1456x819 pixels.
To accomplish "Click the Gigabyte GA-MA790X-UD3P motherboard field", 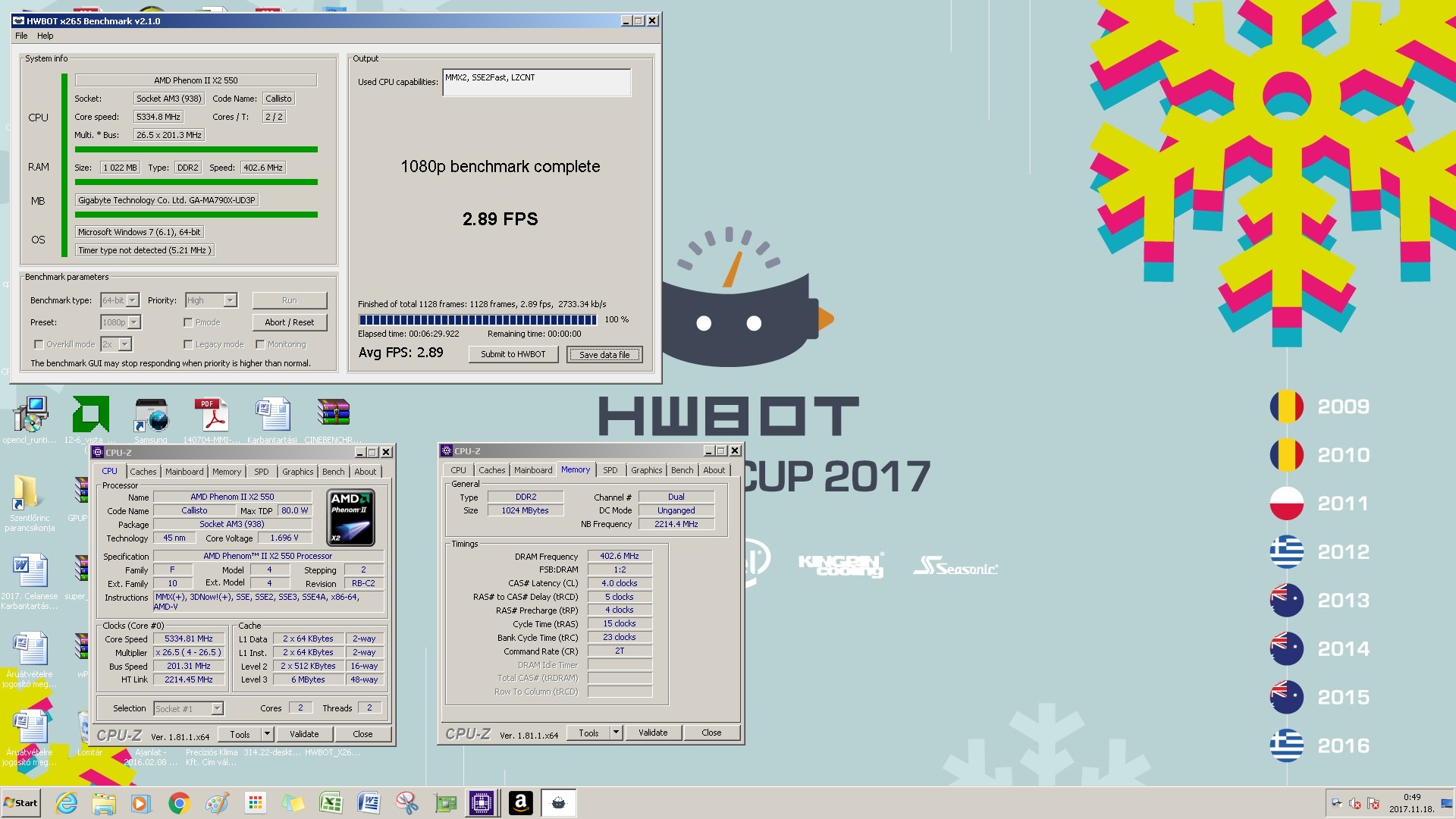I will point(167,200).
